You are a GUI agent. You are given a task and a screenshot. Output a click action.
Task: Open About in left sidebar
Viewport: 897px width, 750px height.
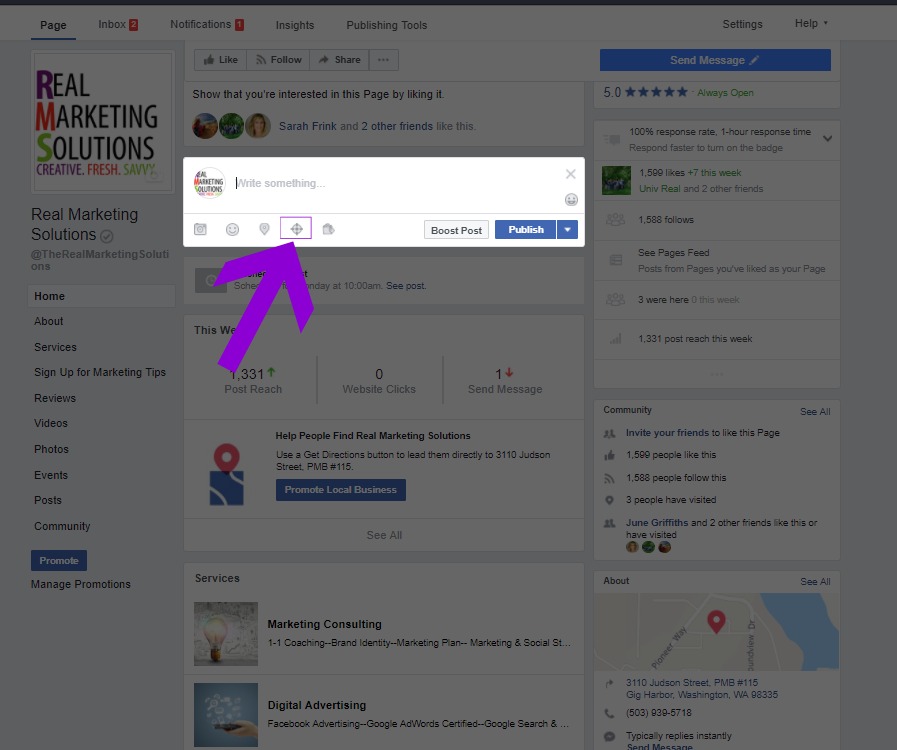point(49,322)
